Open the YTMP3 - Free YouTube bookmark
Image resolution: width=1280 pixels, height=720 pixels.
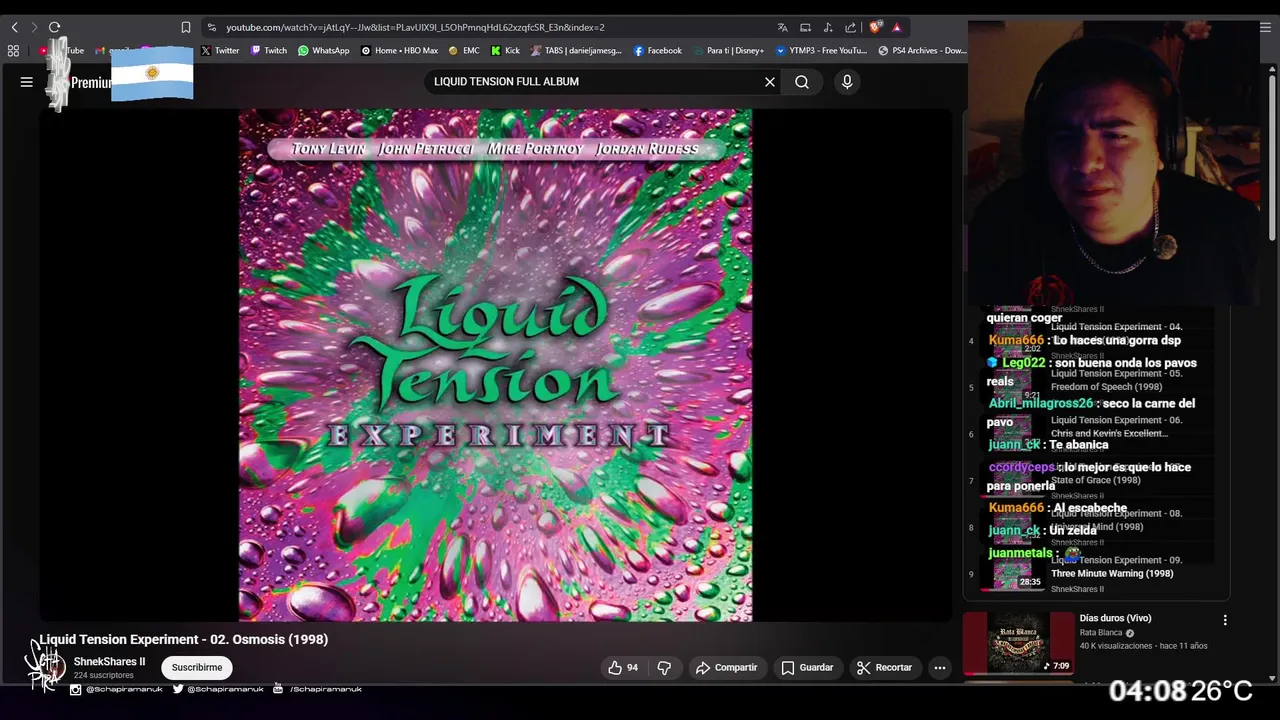[x=822, y=50]
